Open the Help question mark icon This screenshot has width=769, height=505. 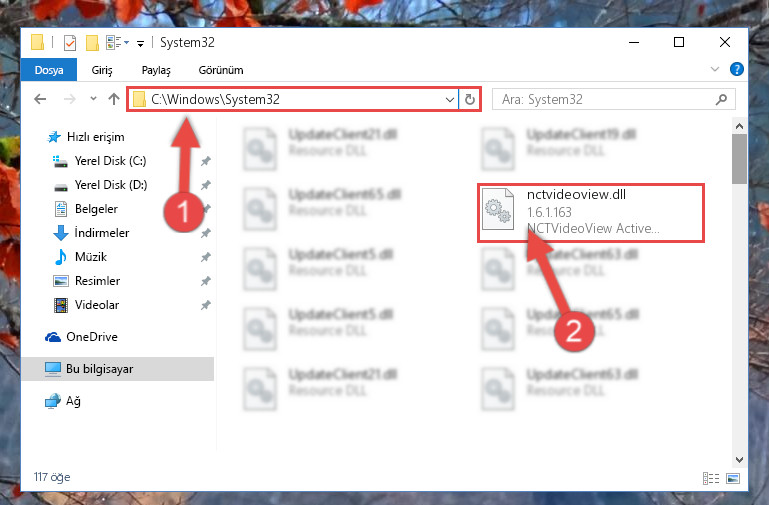(x=736, y=70)
